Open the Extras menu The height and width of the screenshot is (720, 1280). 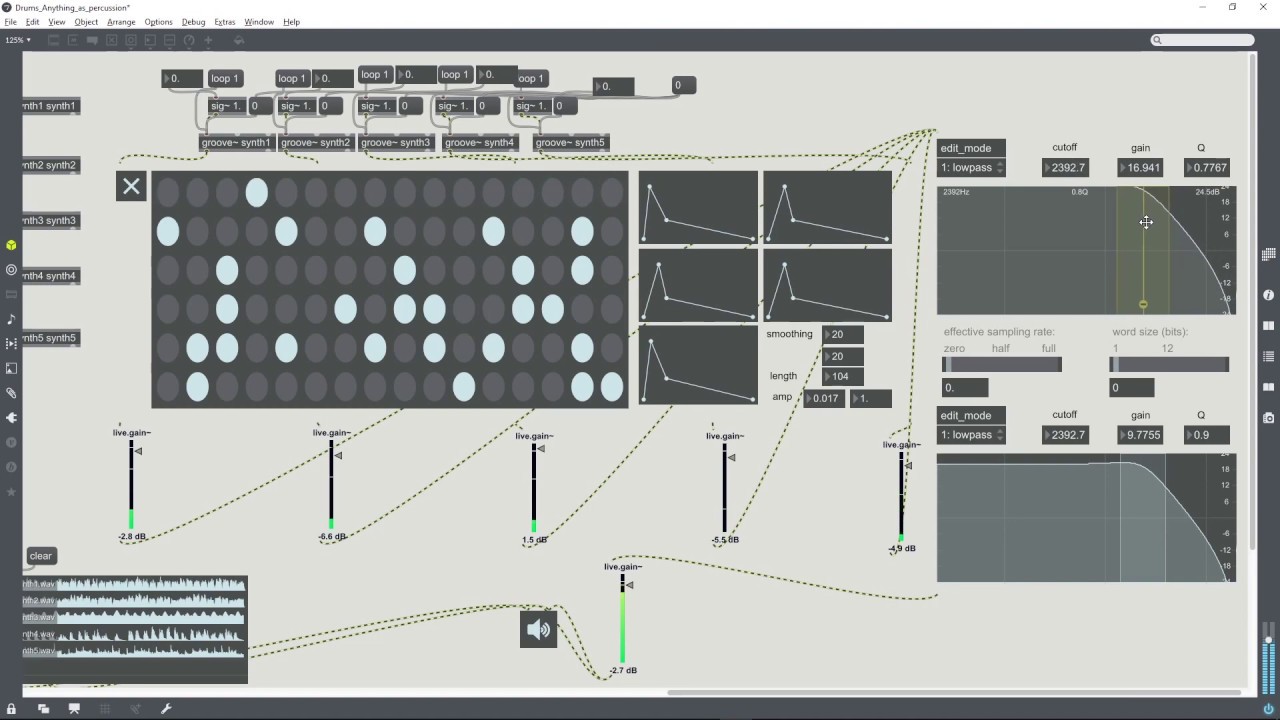[225, 22]
